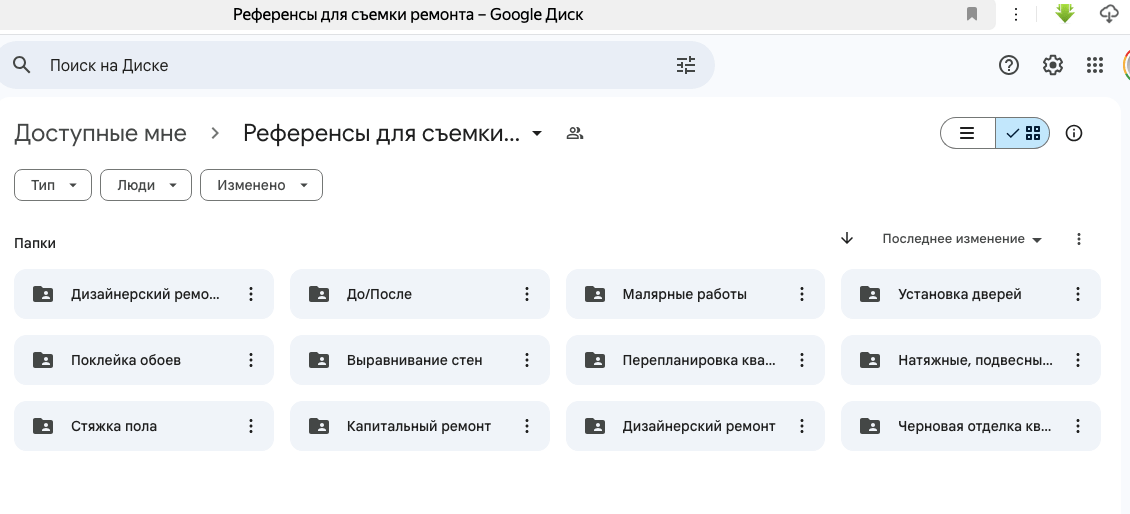This screenshot has width=1130, height=514.
Task: Show folder details info panel
Action: pyautogui.click(x=1074, y=133)
